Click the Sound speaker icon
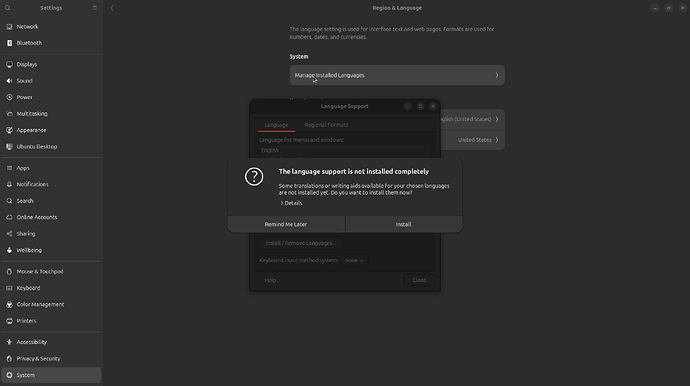690x386 pixels. (9, 81)
